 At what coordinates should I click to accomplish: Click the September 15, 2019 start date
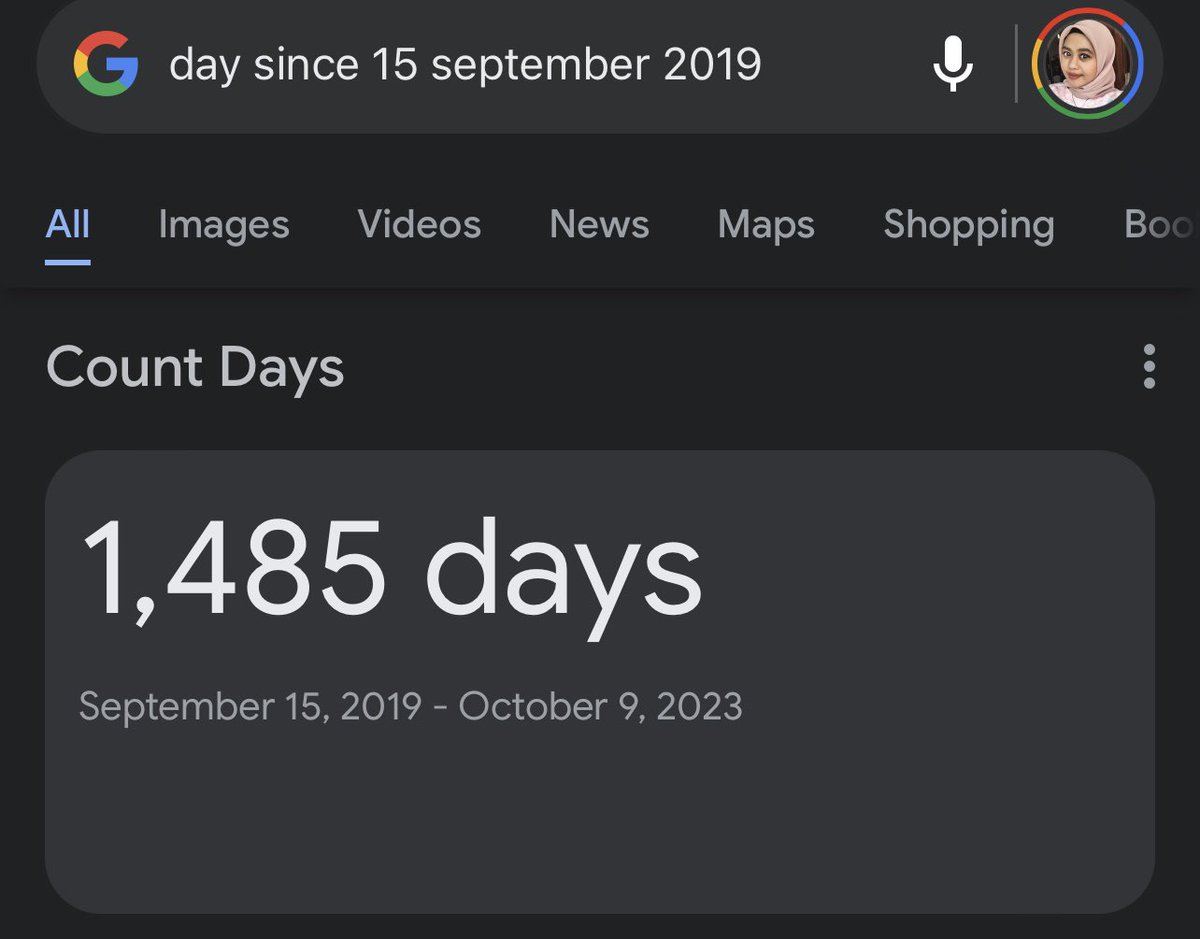coord(250,707)
